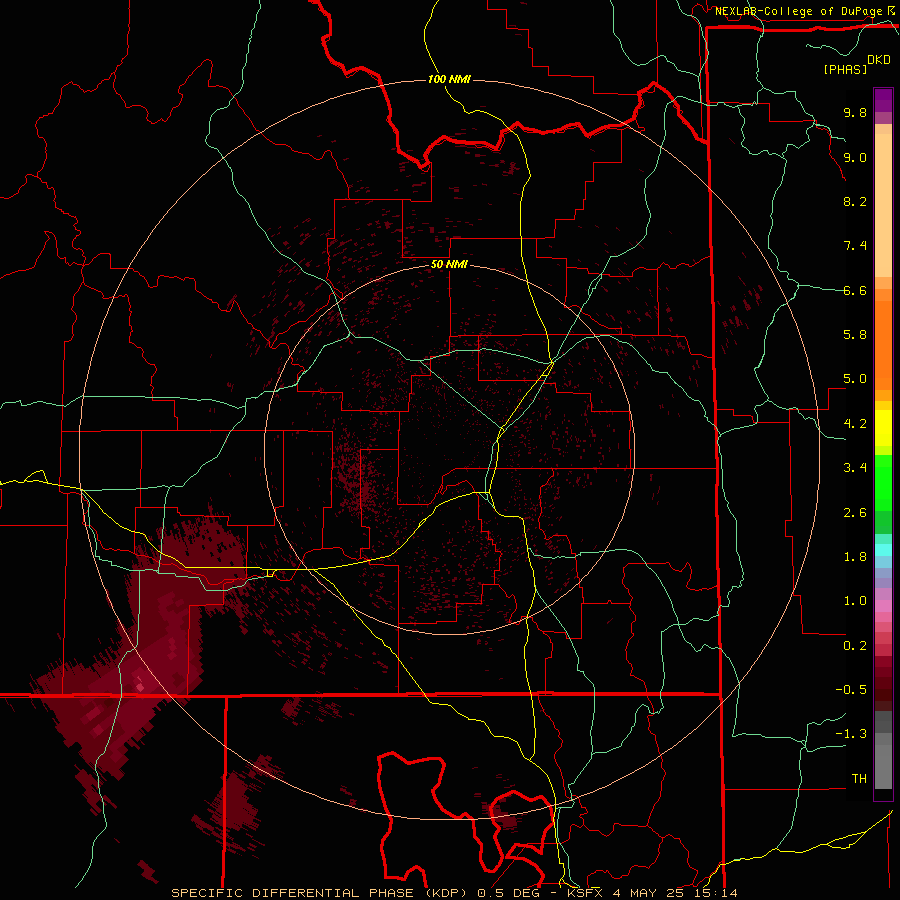Click the TH legend label

pyautogui.click(x=859, y=779)
